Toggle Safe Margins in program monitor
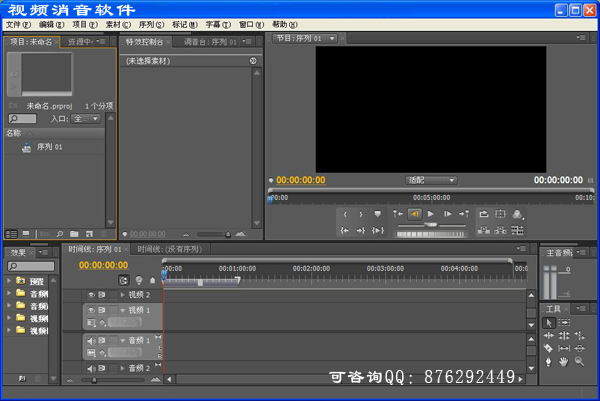The image size is (600, 401). (x=500, y=214)
